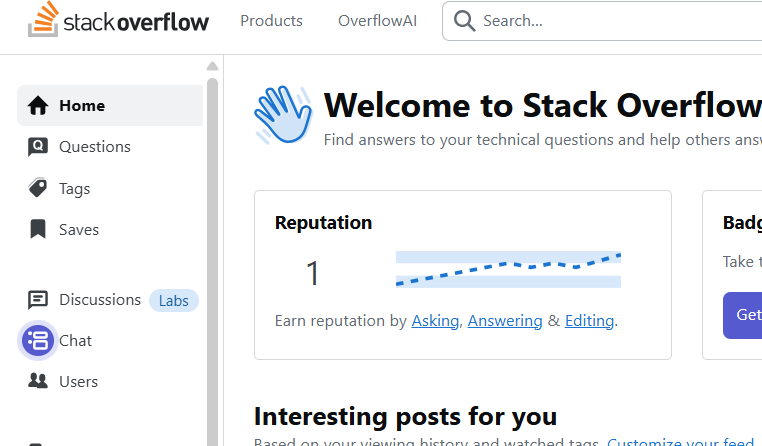Click the Users people icon
This screenshot has height=446, width=762.
38,381
